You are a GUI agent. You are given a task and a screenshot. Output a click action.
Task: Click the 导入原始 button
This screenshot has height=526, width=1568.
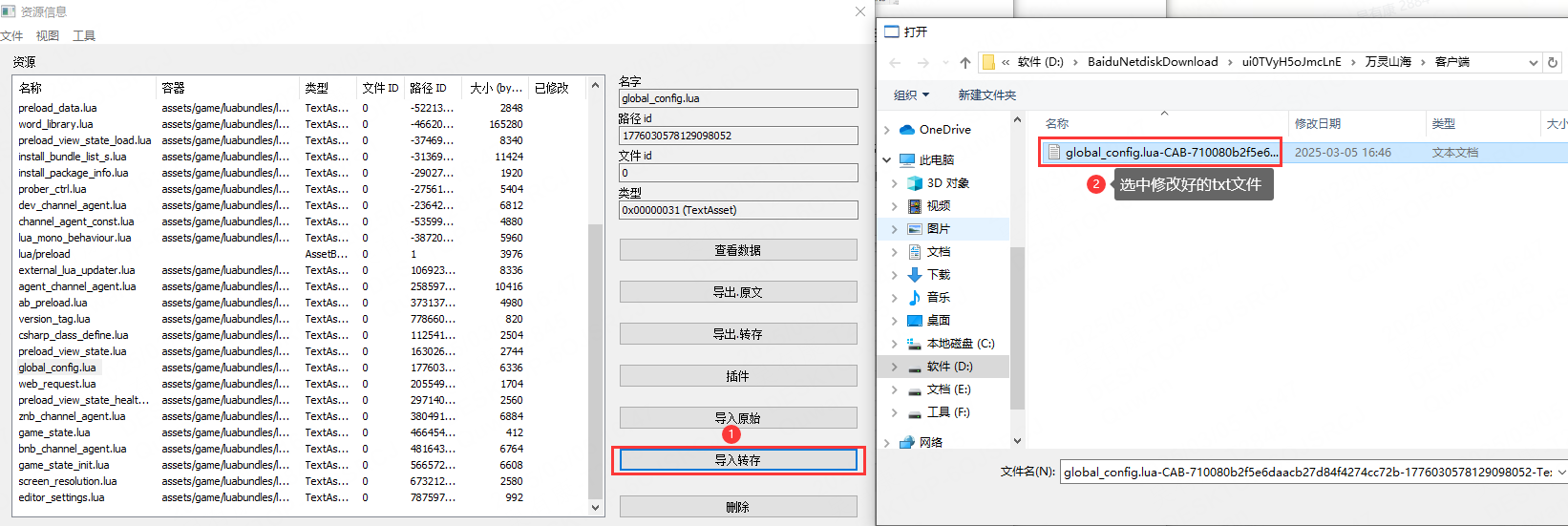[x=738, y=418]
